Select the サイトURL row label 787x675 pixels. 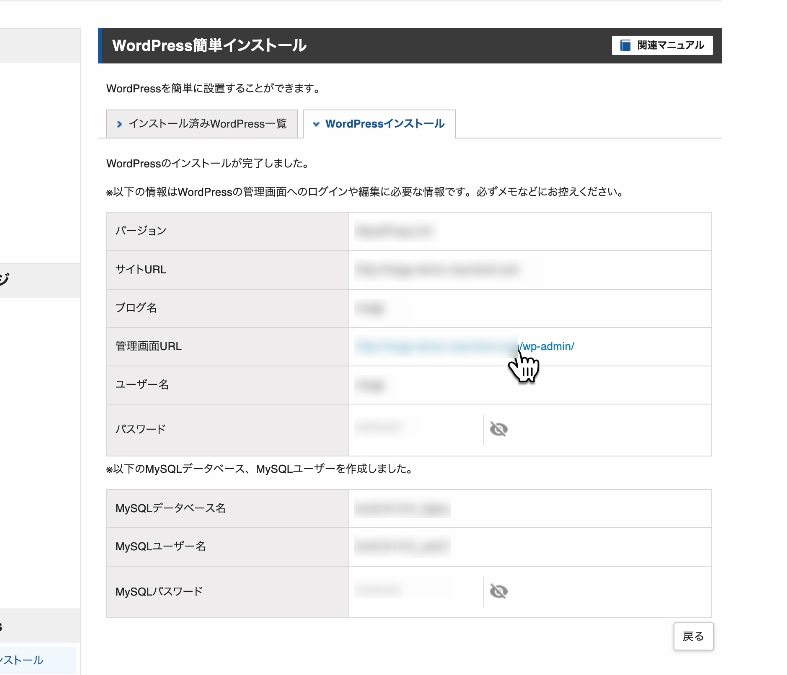pyautogui.click(x=141, y=269)
